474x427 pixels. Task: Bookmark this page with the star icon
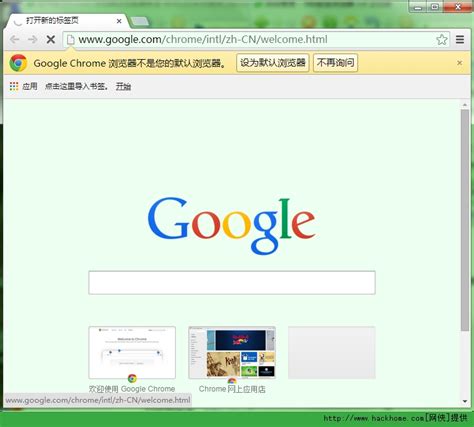(x=442, y=40)
